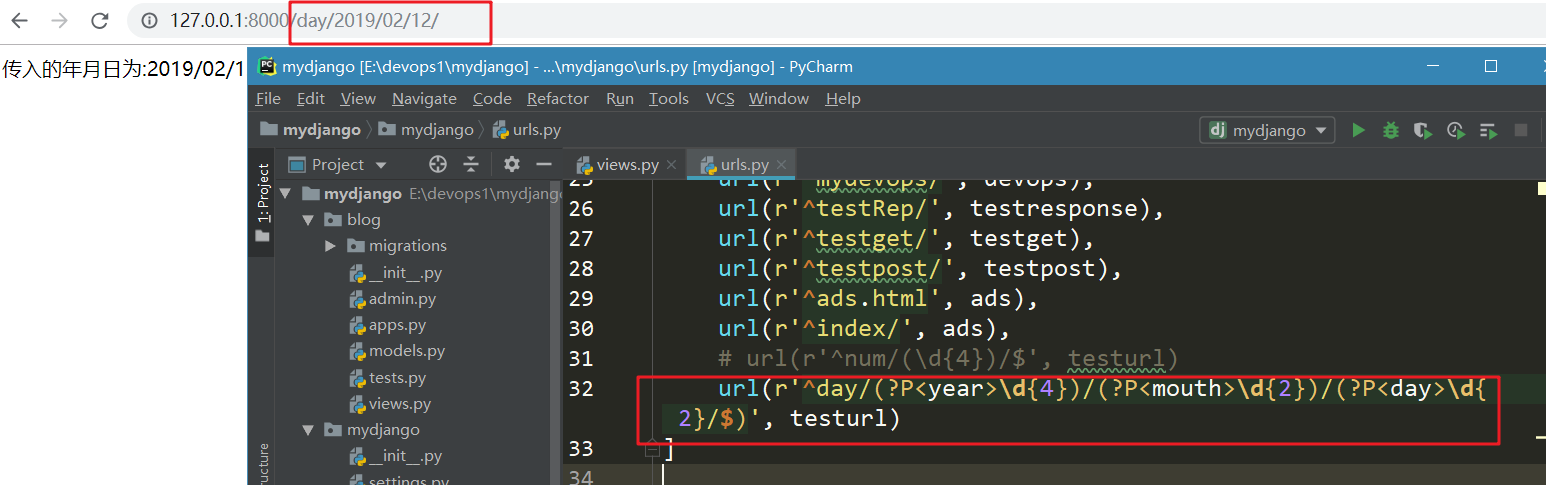Open the mydjango run configuration dropdown
The image size is (1546, 485).
(1268, 130)
